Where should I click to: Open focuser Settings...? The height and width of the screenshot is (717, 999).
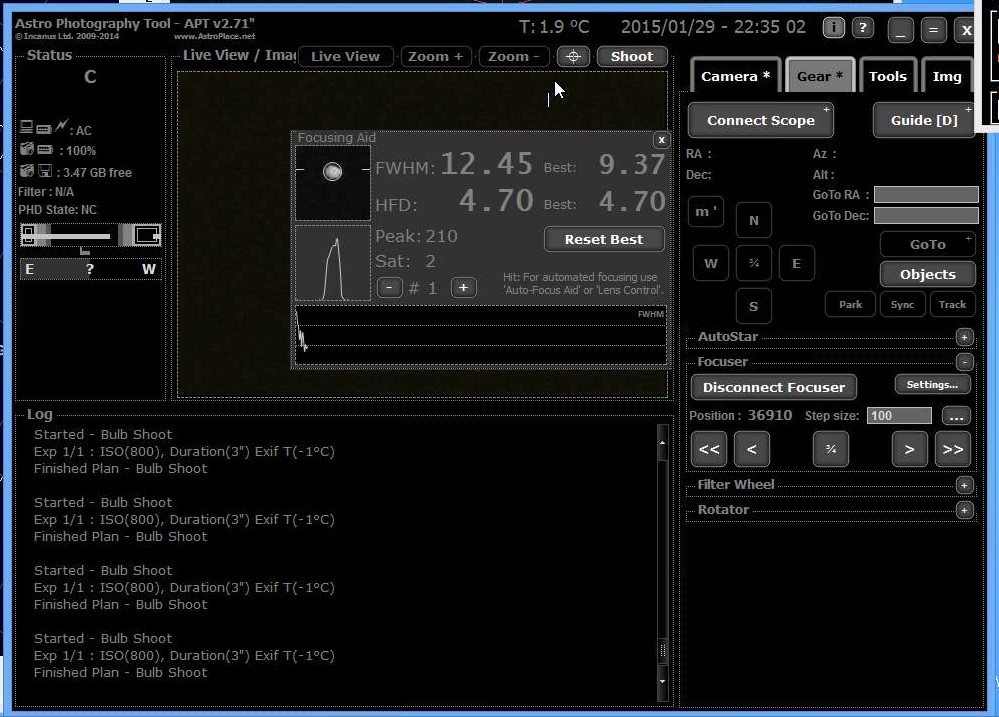[x=932, y=385]
